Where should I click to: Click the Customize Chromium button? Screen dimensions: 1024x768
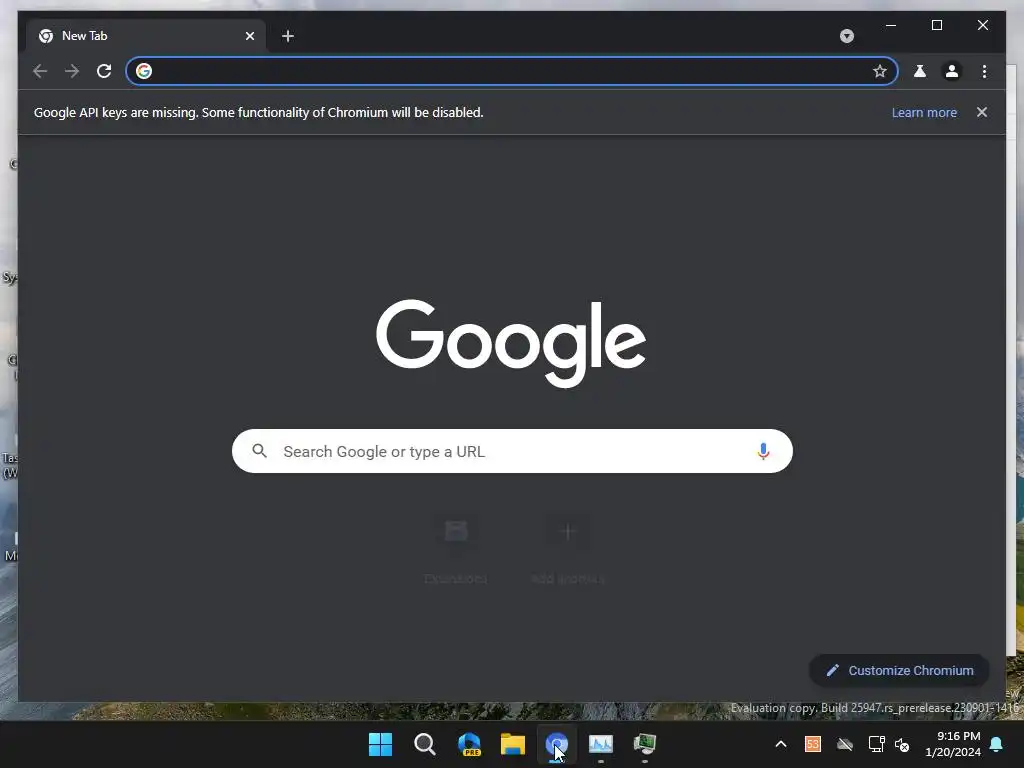point(899,671)
